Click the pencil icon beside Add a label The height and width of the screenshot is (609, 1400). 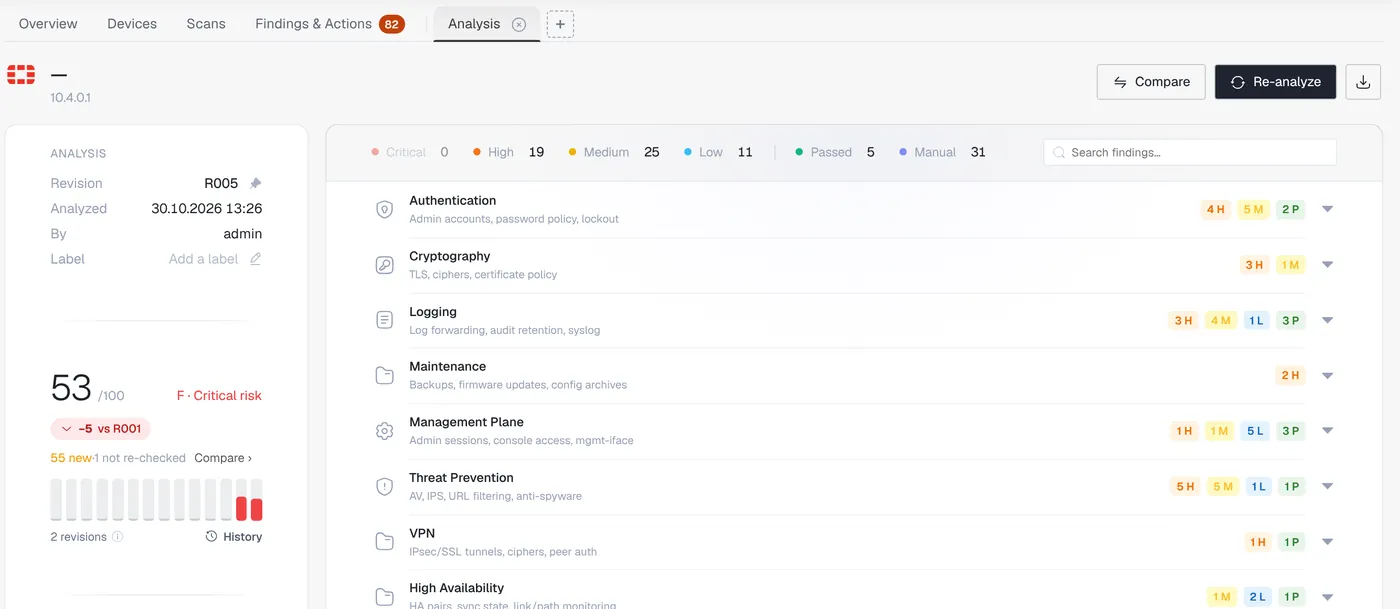[255, 259]
